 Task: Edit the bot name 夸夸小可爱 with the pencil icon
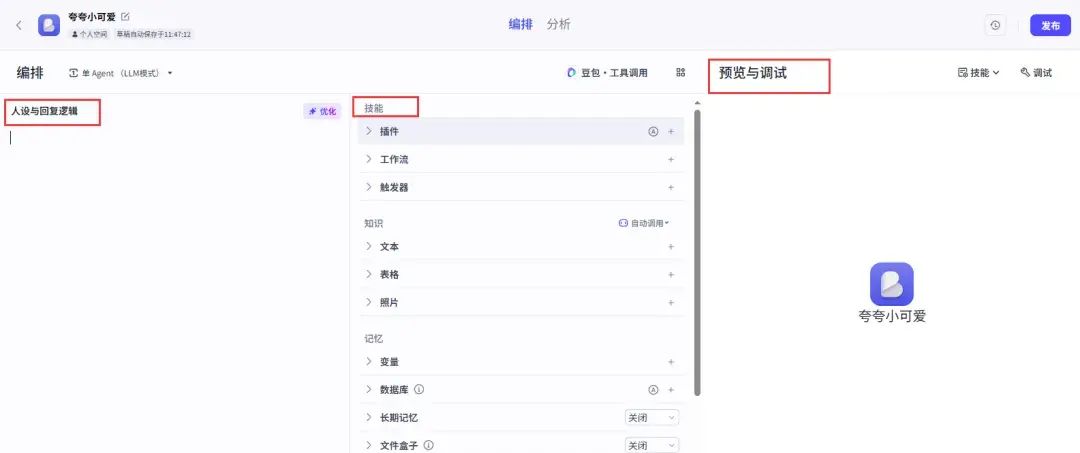pos(125,17)
